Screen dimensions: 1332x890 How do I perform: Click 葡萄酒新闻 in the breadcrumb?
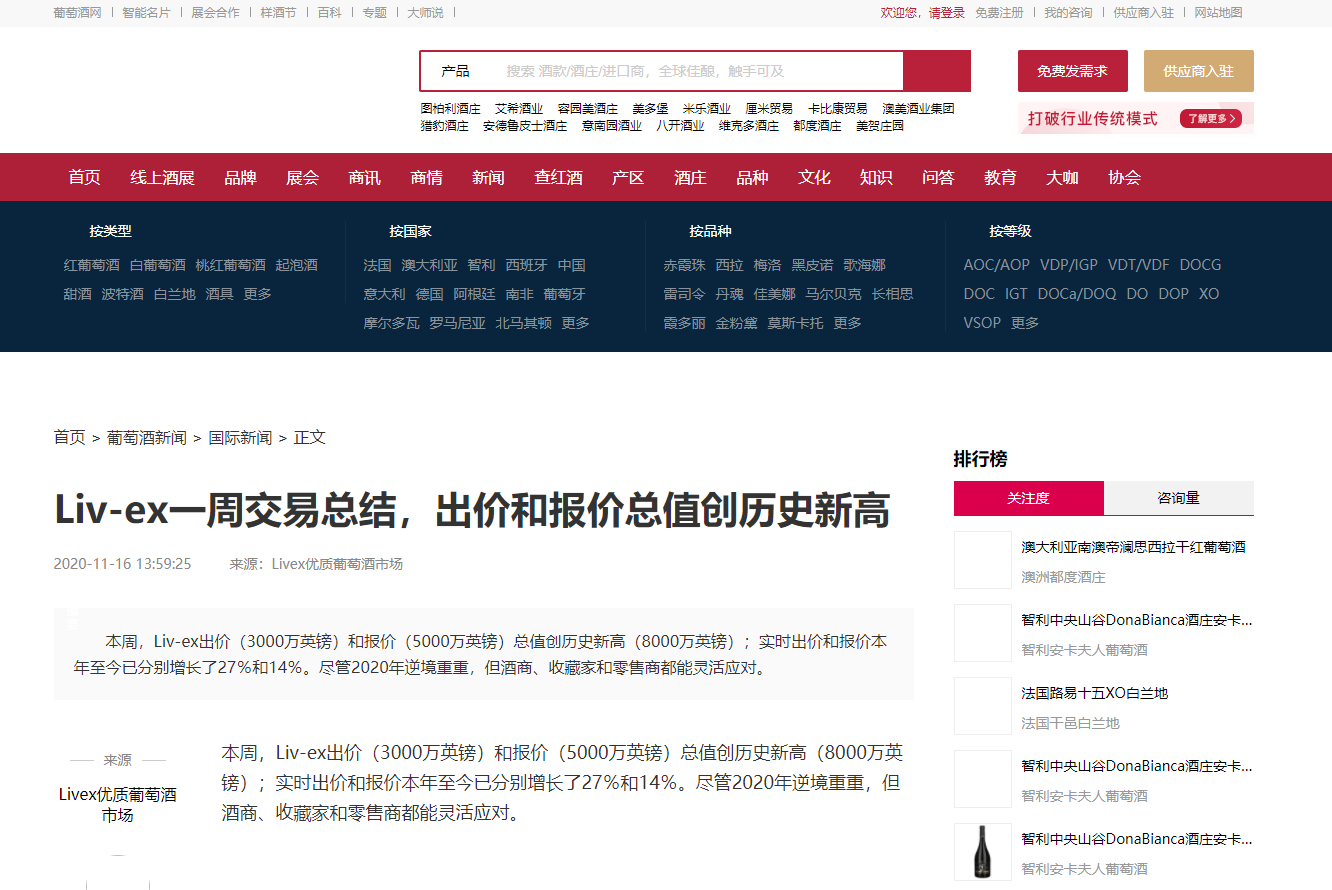[x=146, y=438]
